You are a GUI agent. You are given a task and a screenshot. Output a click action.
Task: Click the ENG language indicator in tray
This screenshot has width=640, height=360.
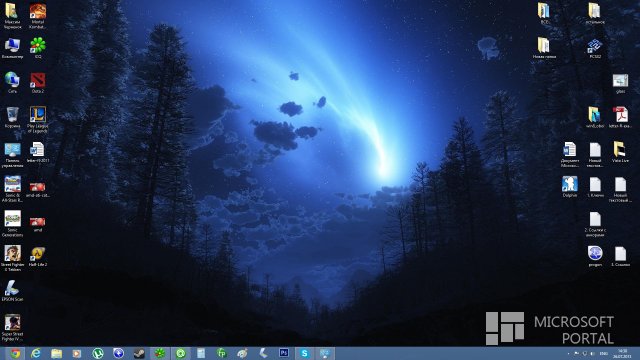coord(604,353)
